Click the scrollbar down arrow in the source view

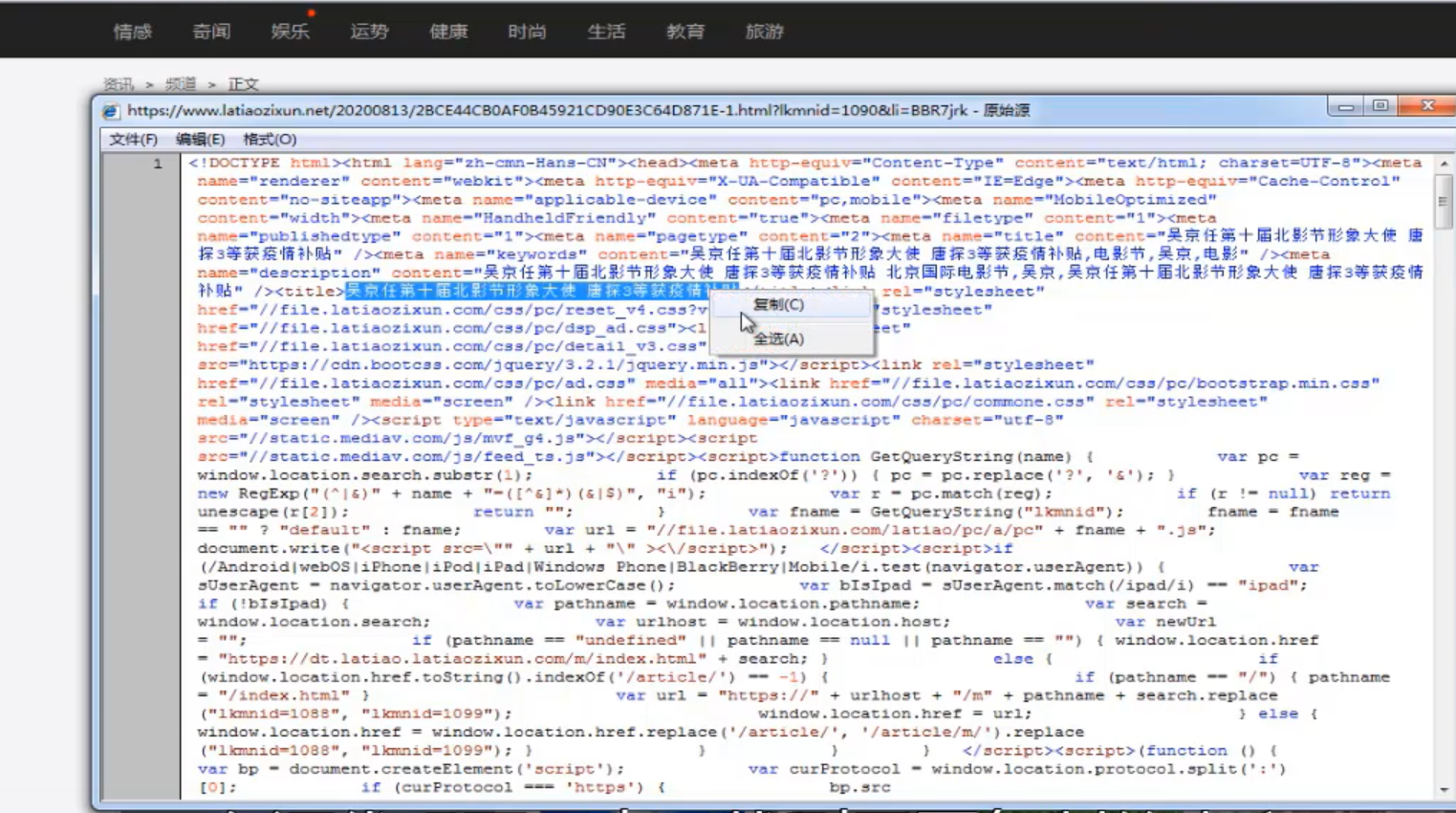pos(1444,790)
